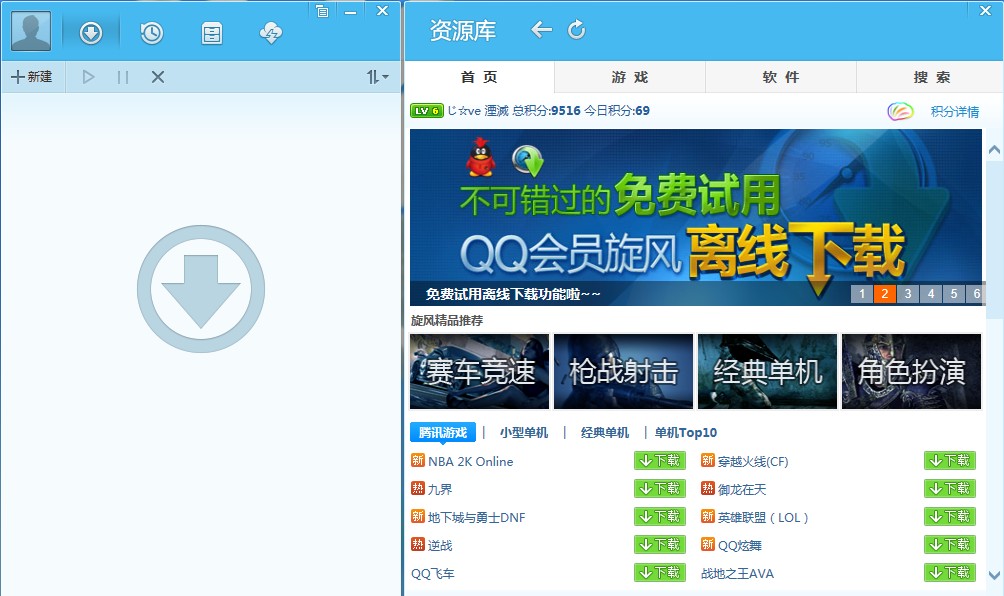The height and width of the screenshot is (596, 1004).
Task: Download 穿越火线(CF)
Action: (950, 461)
